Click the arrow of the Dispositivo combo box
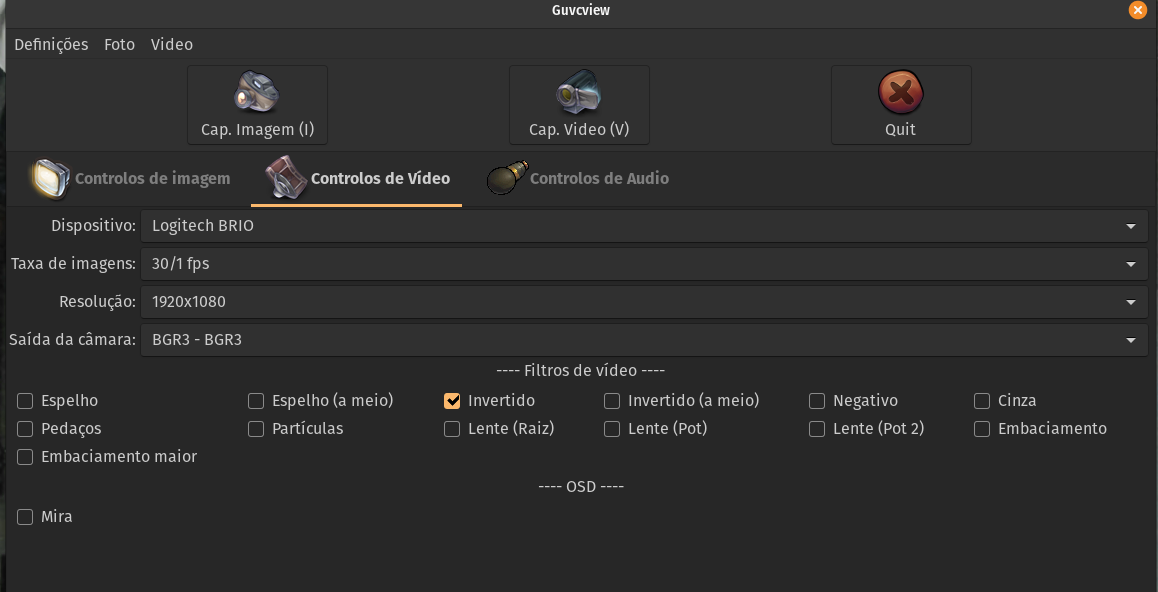This screenshot has height=592, width=1158. tap(1131, 226)
